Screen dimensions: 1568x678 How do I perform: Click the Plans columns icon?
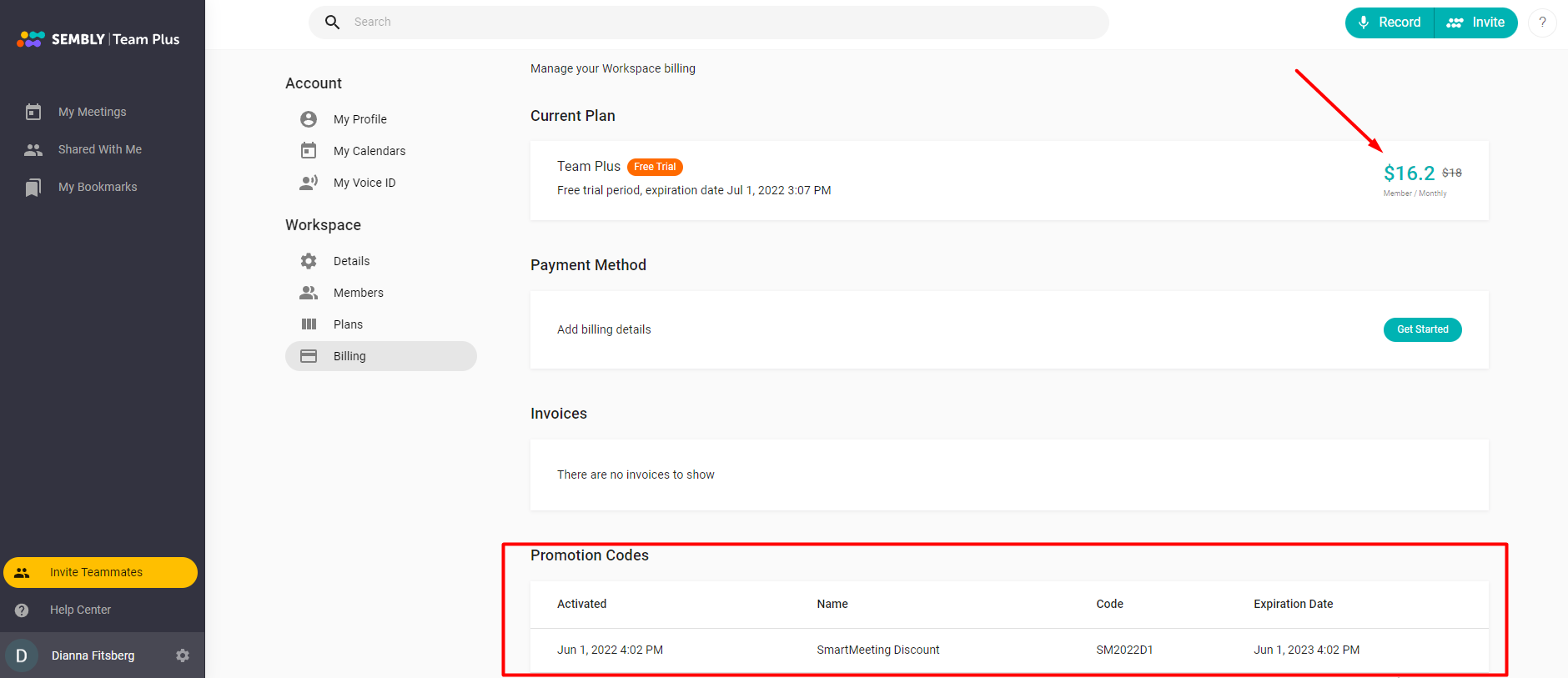[x=309, y=324]
